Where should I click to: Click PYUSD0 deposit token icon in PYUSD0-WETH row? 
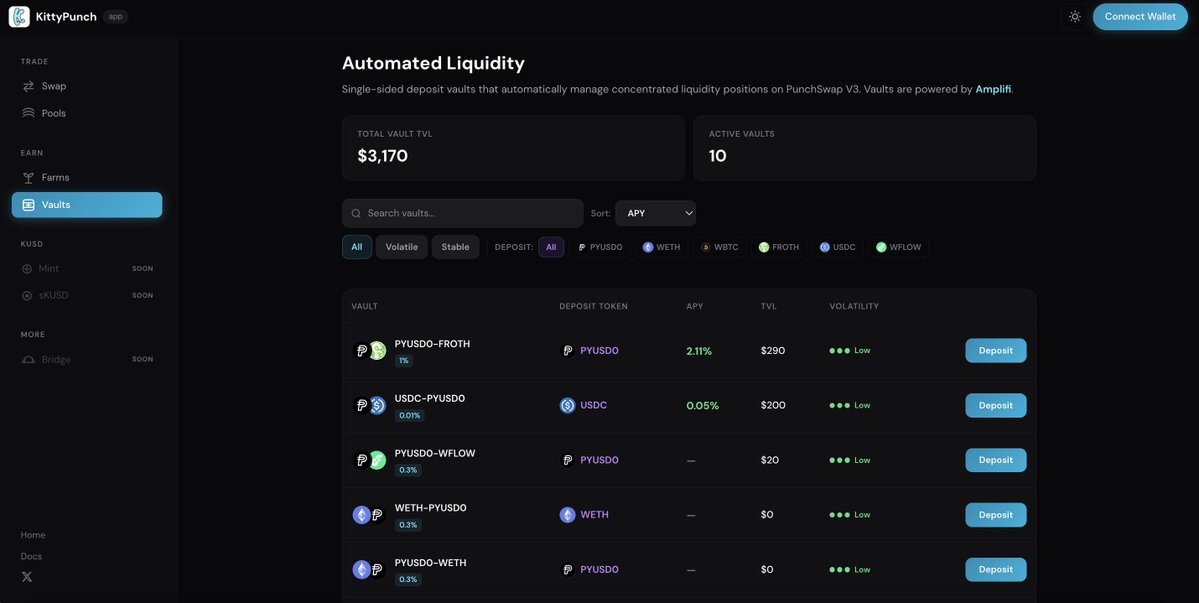tap(567, 569)
